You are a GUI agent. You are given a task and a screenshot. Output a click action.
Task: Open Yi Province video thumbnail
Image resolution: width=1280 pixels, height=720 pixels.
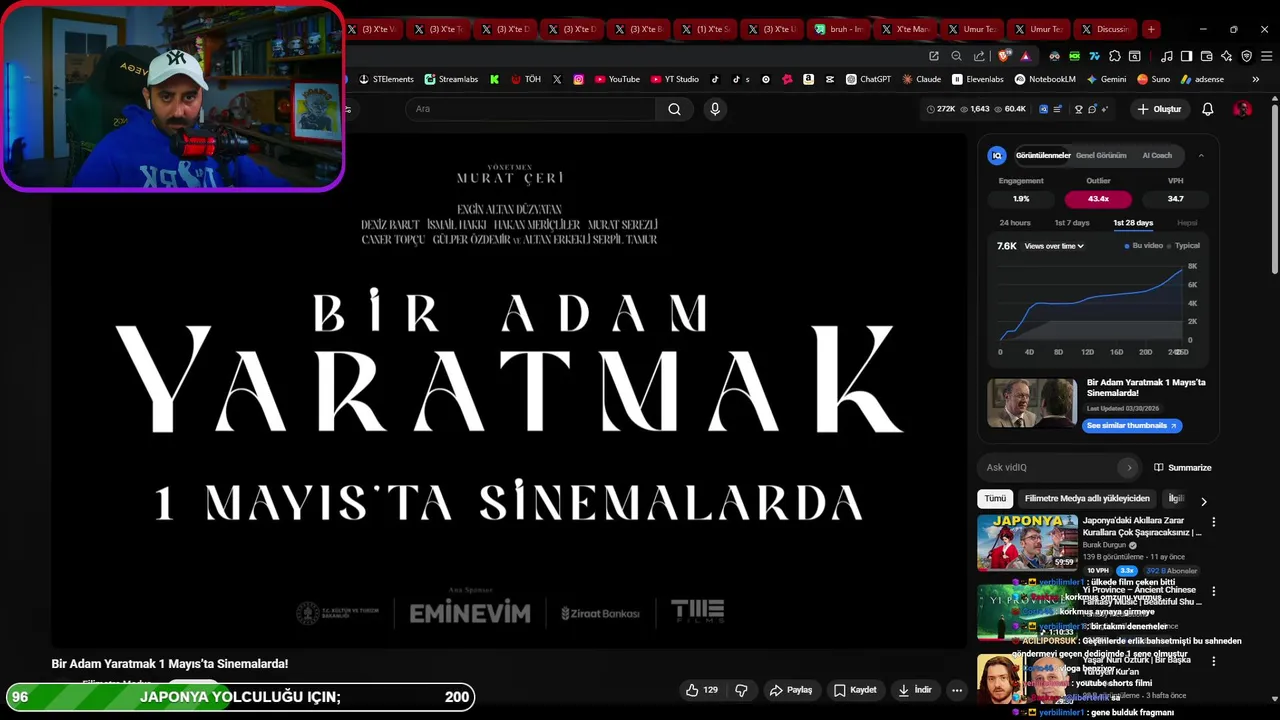(x=1027, y=611)
